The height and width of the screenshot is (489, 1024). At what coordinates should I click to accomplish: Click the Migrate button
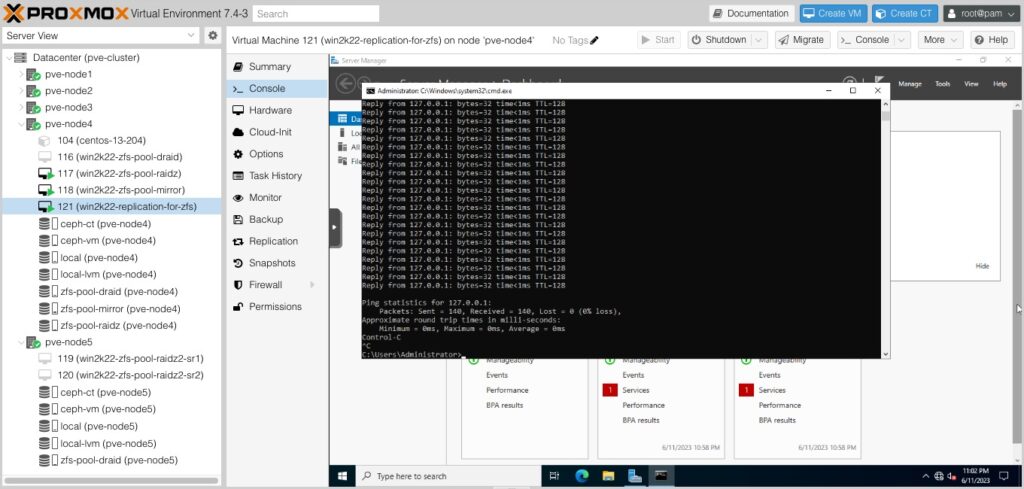tap(803, 40)
